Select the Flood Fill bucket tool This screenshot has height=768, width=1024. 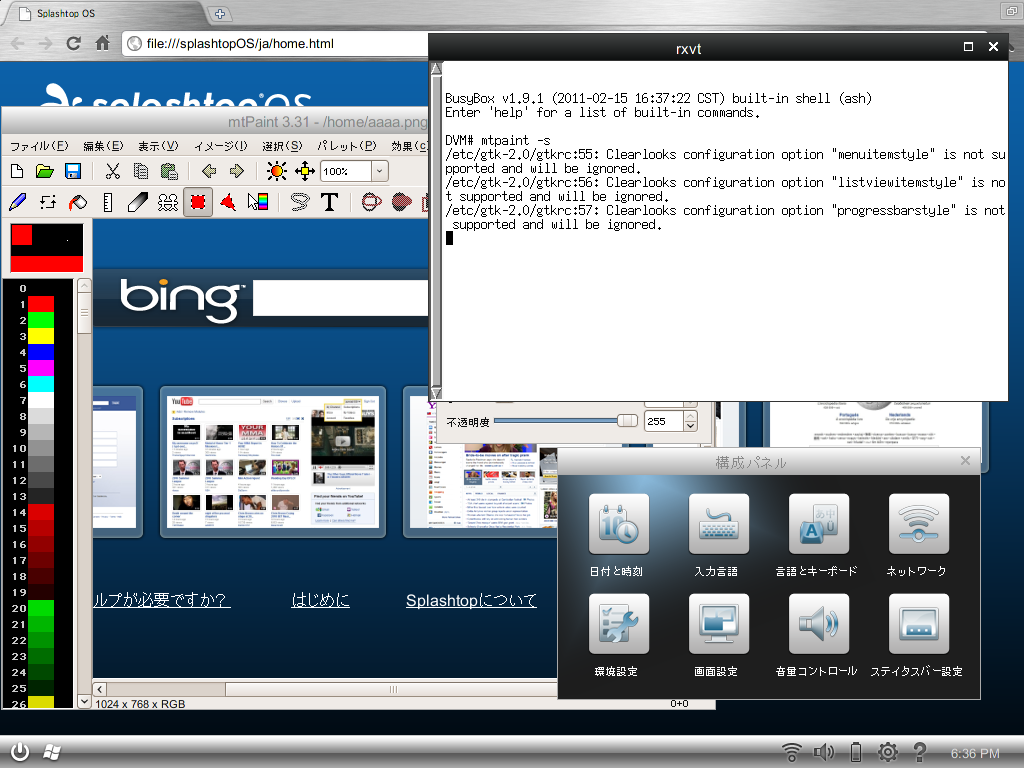pyautogui.click(x=77, y=202)
